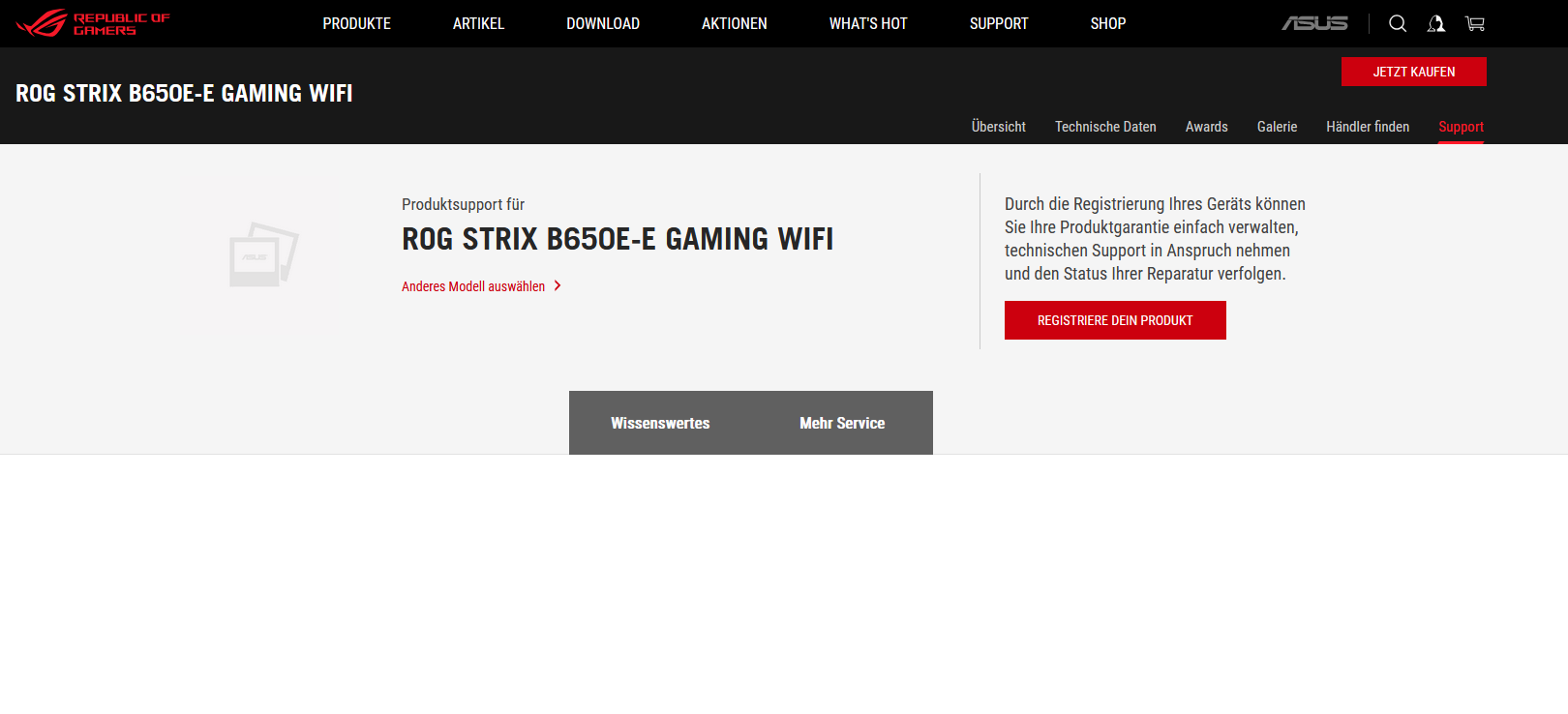The image size is (1568, 714).
Task: Click the Produktsupport für label
Action: coord(463,204)
